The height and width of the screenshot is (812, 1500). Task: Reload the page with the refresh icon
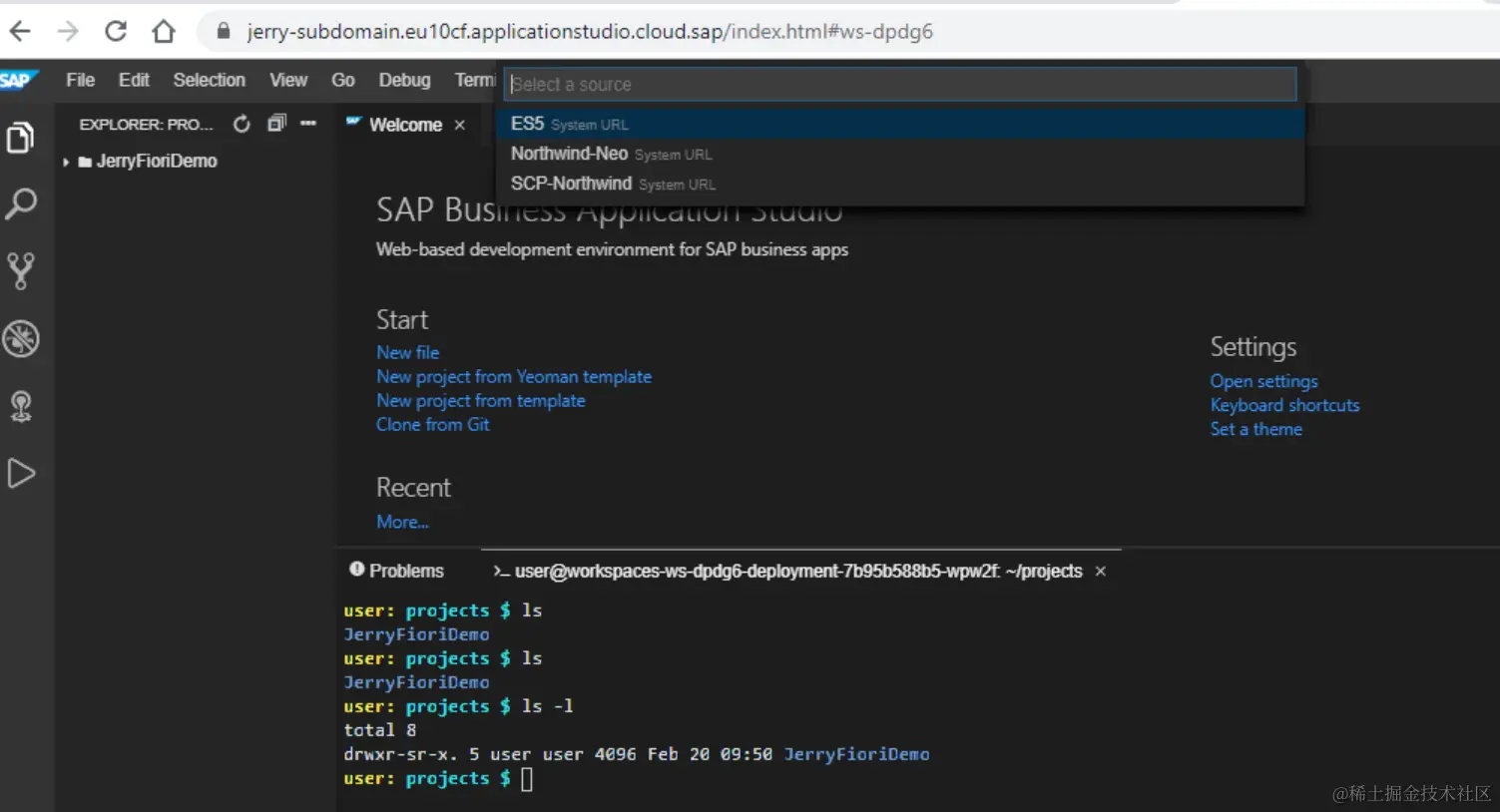click(x=116, y=32)
